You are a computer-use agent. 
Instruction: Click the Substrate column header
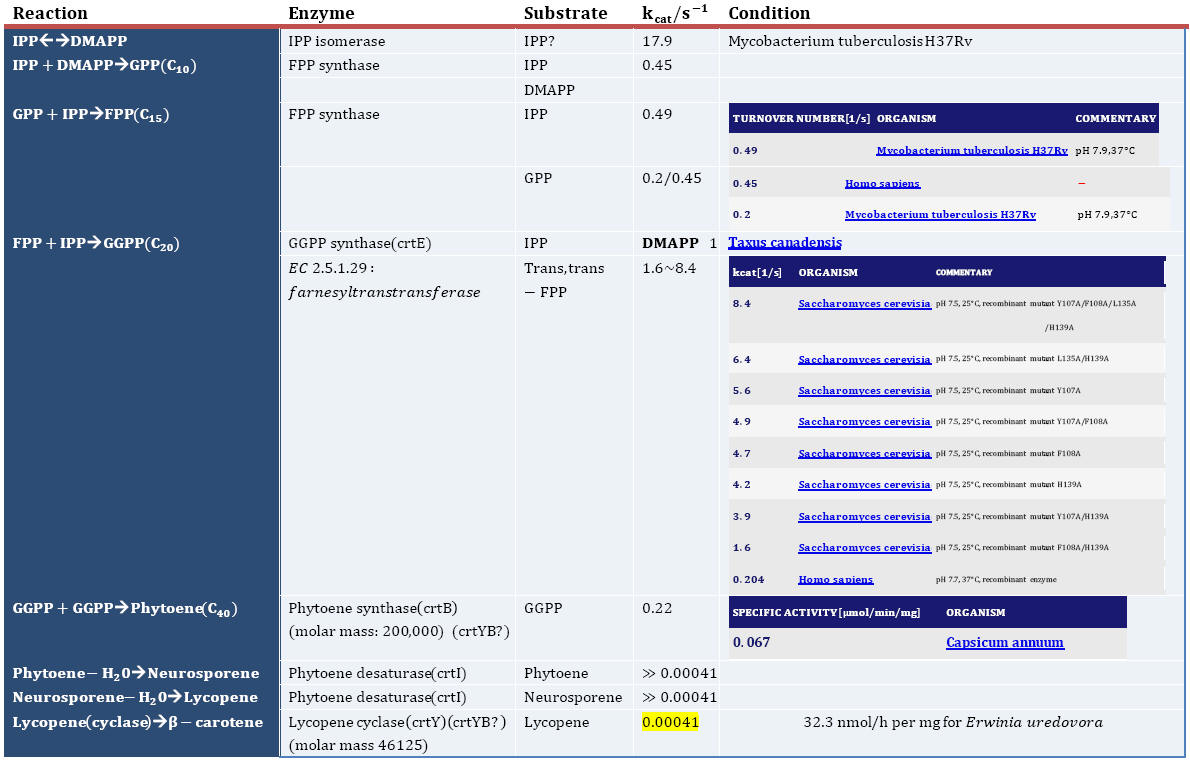click(565, 13)
